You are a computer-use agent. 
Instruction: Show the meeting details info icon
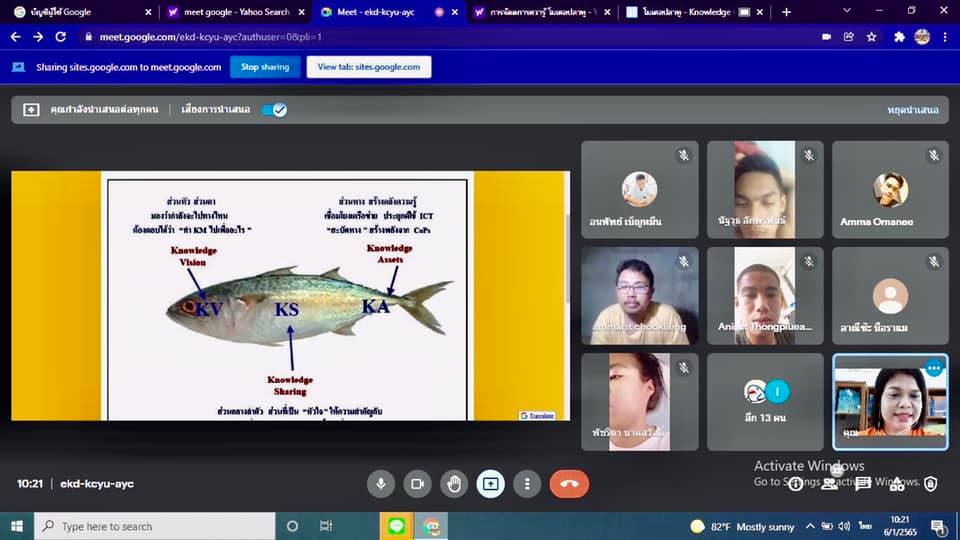tap(796, 484)
